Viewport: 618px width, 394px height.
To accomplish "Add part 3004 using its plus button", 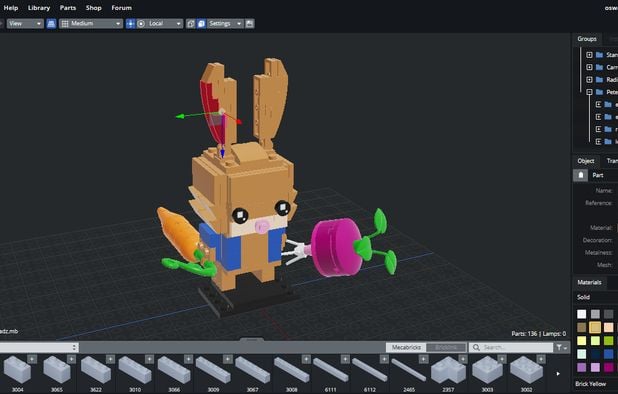I will pos(32,359).
